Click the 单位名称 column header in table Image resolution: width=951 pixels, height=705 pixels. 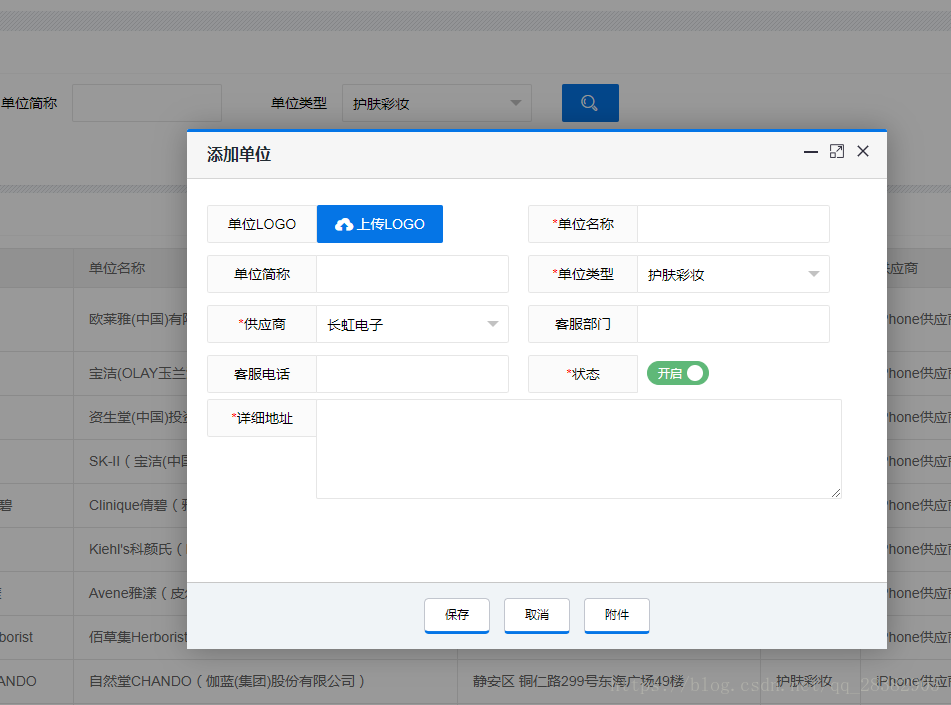point(117,268)
